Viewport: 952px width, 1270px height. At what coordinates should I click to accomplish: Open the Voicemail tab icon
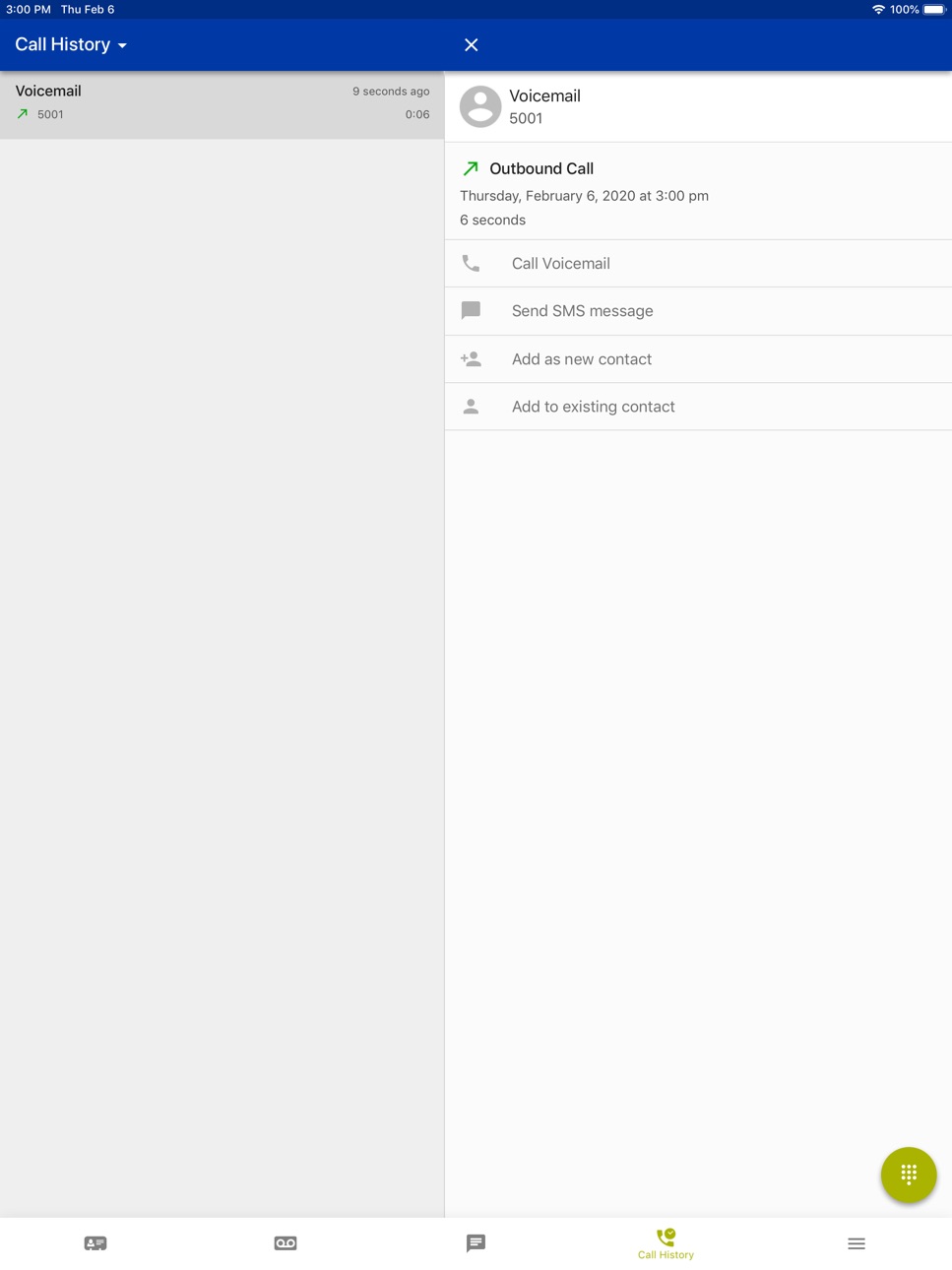[286, 1243]
